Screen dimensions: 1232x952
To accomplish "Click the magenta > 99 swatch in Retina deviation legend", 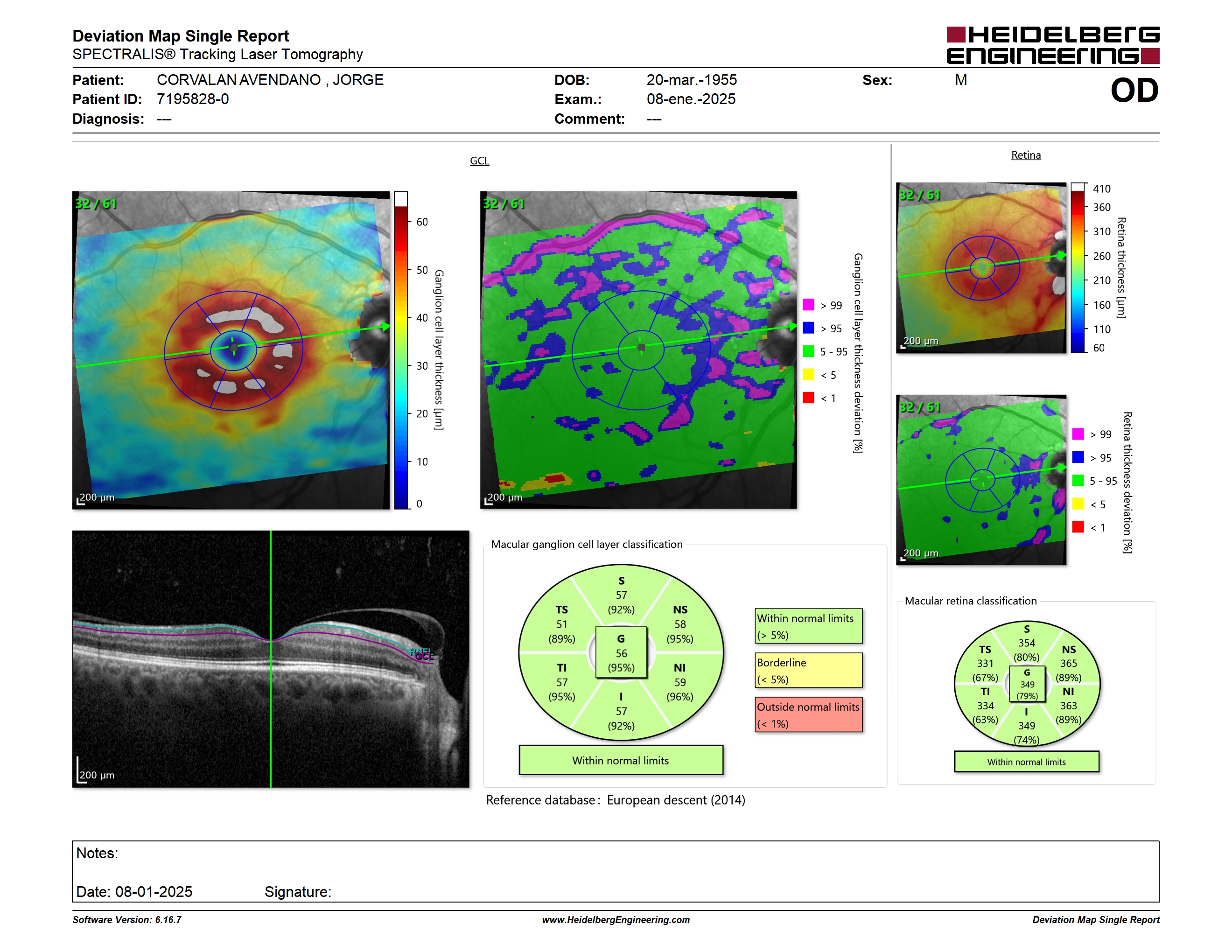I will 1078,434.
